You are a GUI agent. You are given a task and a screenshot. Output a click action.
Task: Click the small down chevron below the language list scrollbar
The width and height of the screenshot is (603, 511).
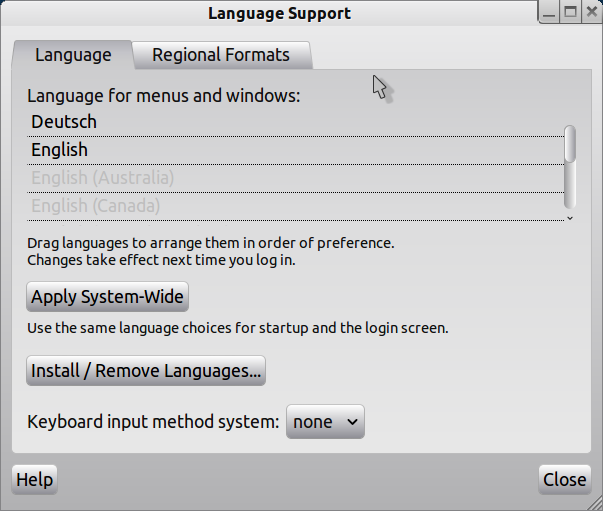570,218
